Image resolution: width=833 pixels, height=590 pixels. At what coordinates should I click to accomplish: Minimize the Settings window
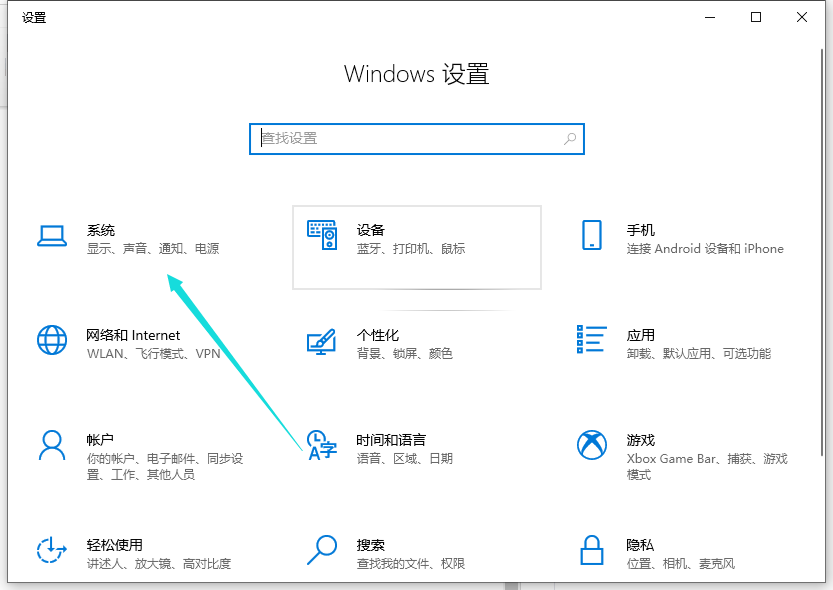coord(709,17)
